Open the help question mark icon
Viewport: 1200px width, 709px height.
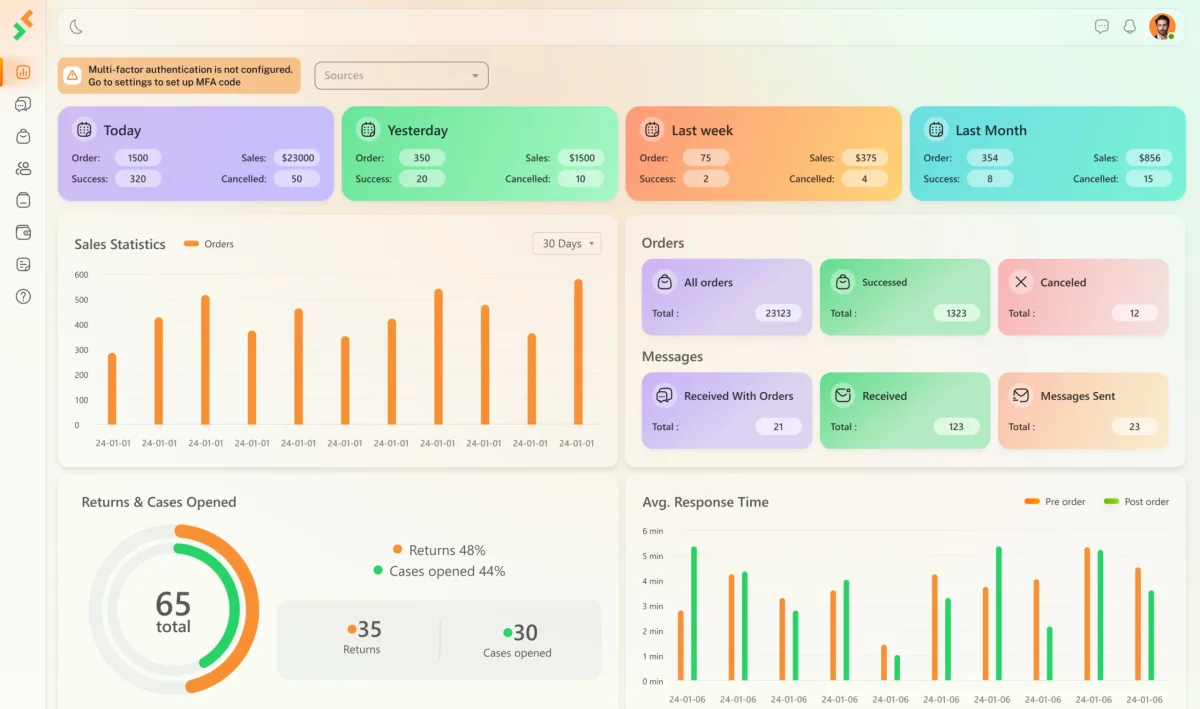[x=23, y=296]
